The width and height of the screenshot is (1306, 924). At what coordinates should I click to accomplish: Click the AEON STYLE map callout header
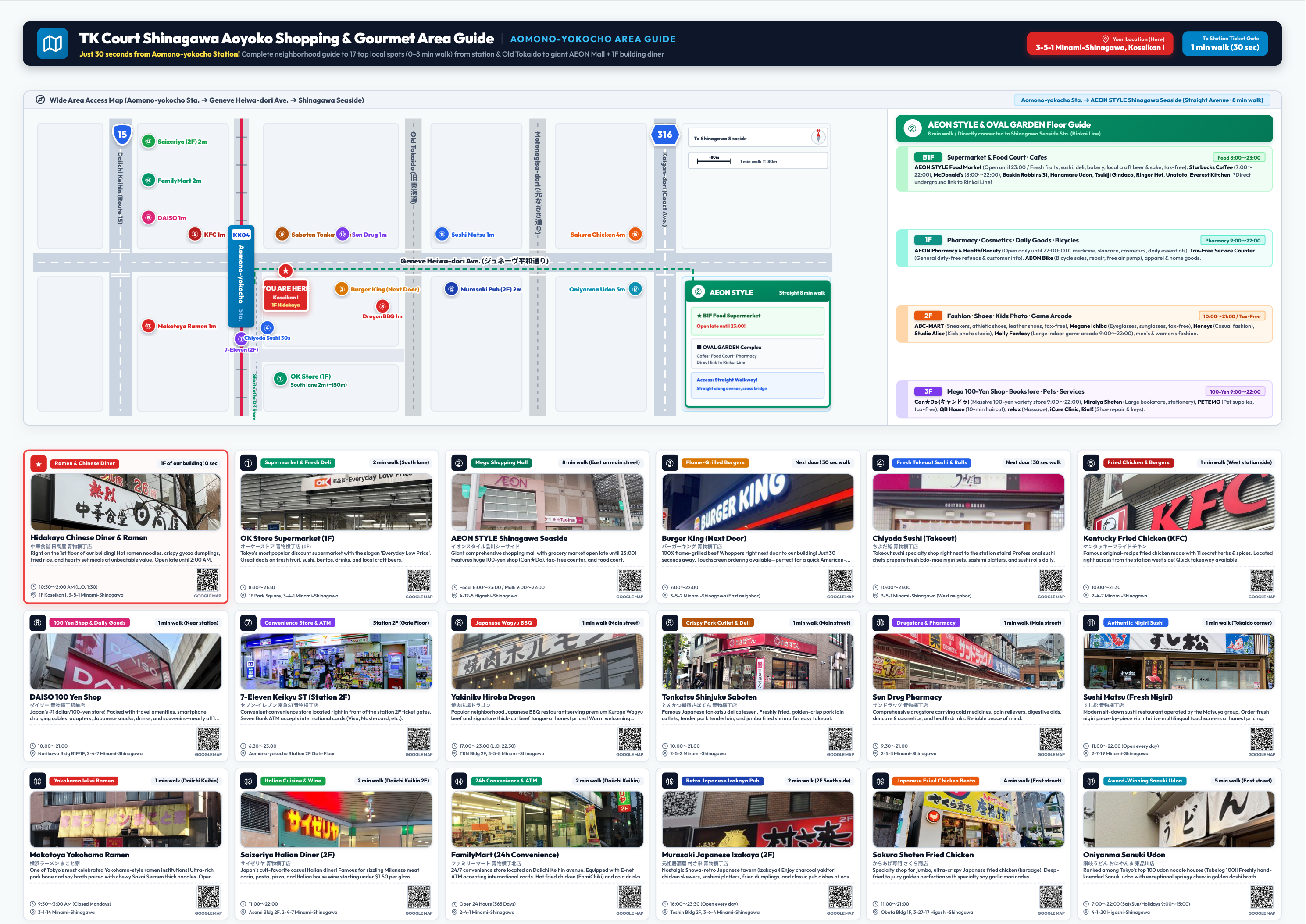point(757,292)
